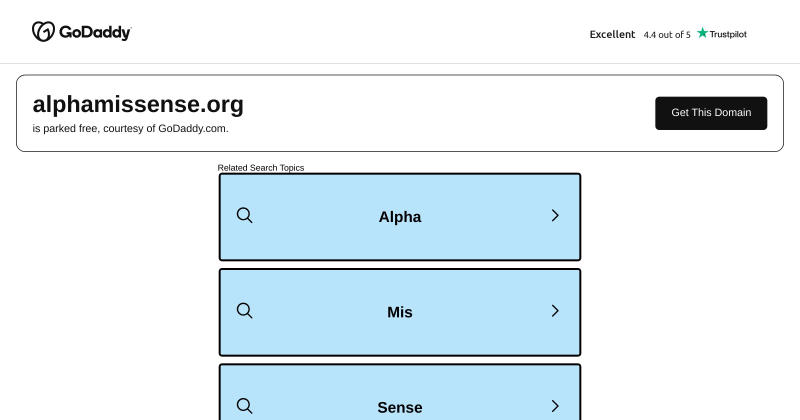Open the Alpha related search topic
Viewport: 800px width, 420px height.
tap(399, 217)
